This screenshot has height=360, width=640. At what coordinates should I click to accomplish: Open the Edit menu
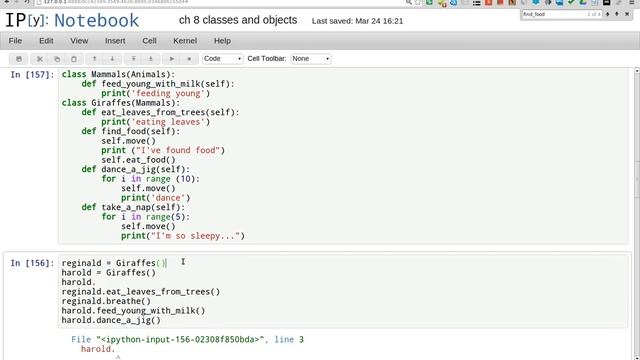[x=46, y=41]
